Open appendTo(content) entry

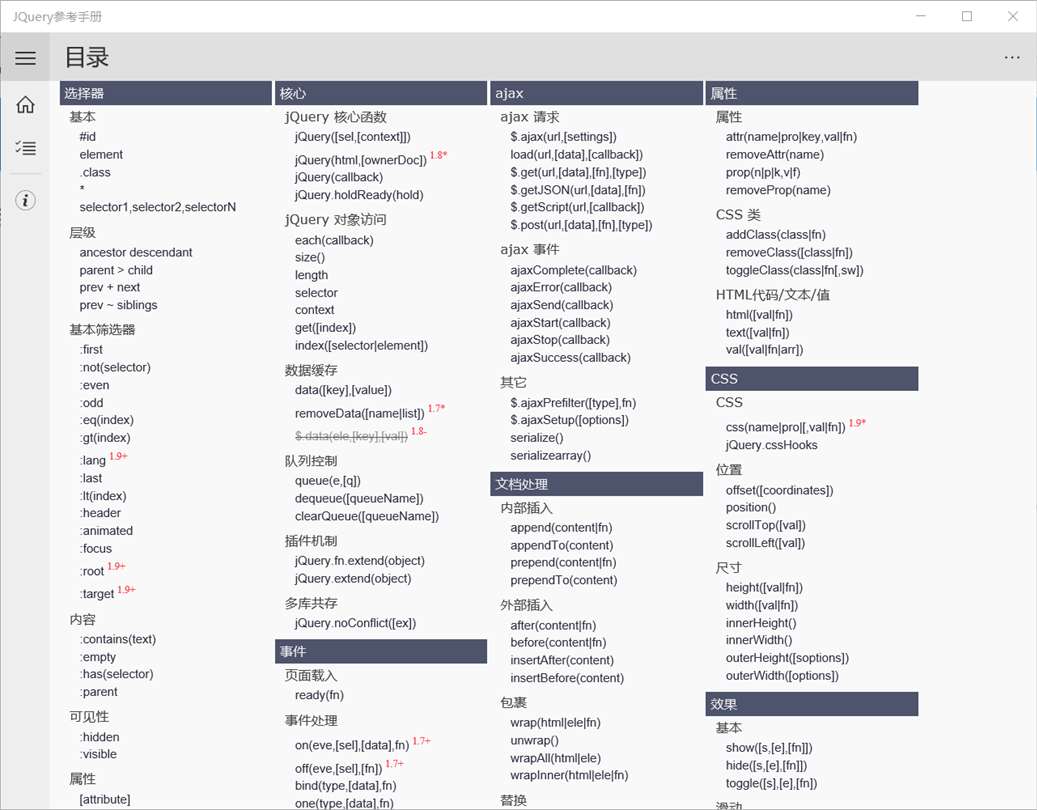[562, 545]
